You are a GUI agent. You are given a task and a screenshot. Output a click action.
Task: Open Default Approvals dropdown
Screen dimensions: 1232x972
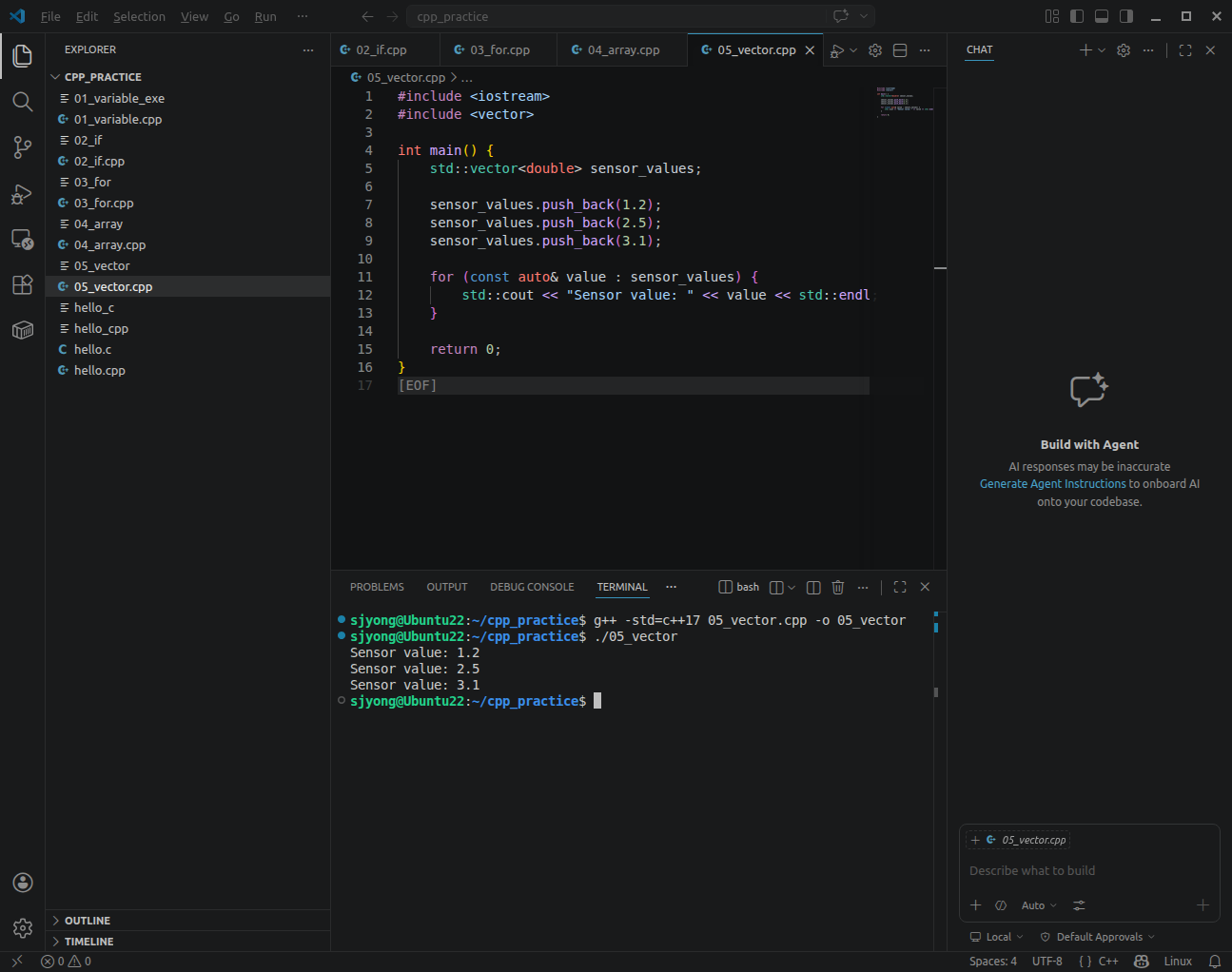1097,937
